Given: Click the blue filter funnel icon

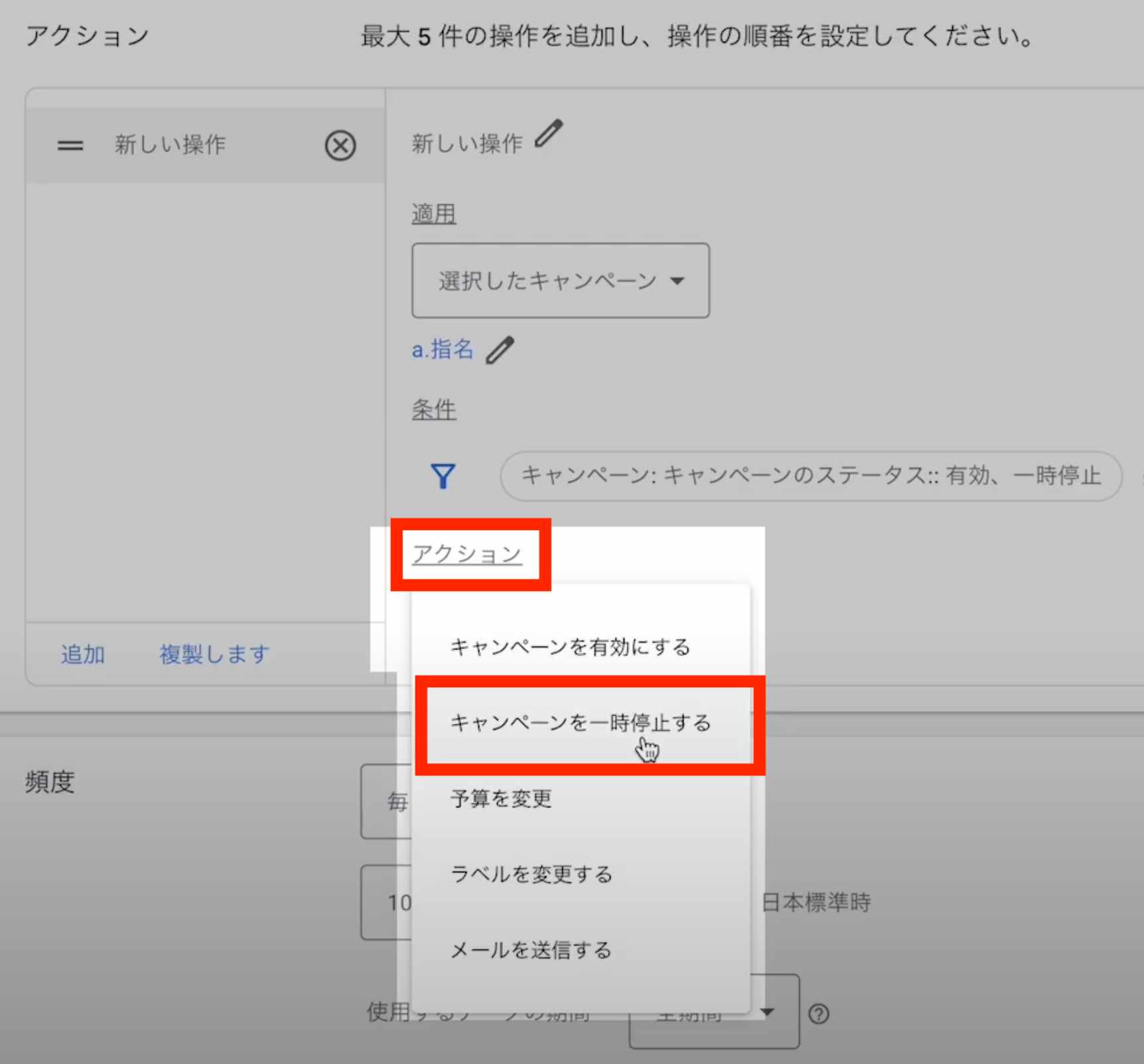Looking at the screenshot, I should pos(443,476).
